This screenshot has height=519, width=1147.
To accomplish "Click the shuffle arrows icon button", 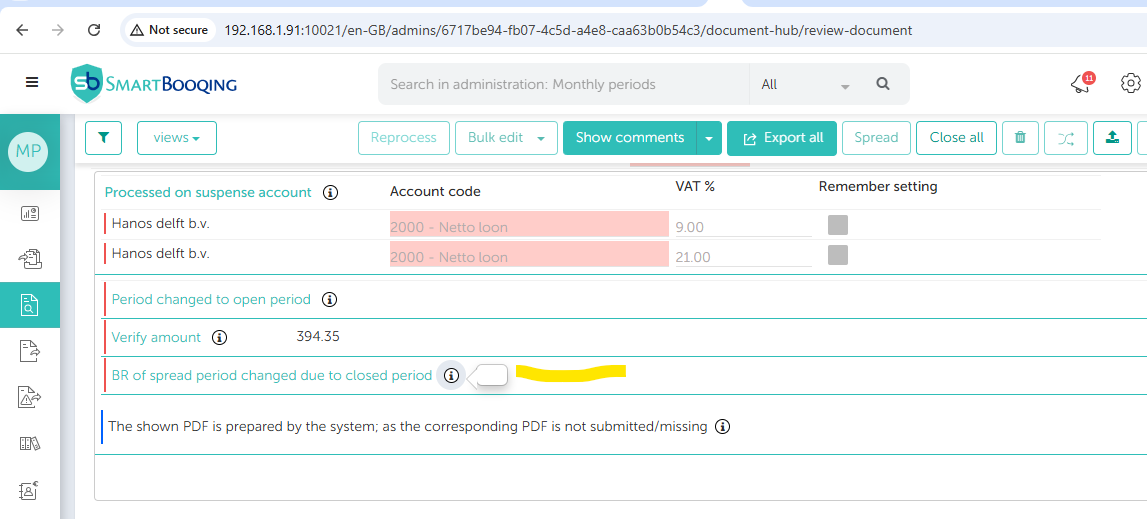I will [x=1066, y=138].
